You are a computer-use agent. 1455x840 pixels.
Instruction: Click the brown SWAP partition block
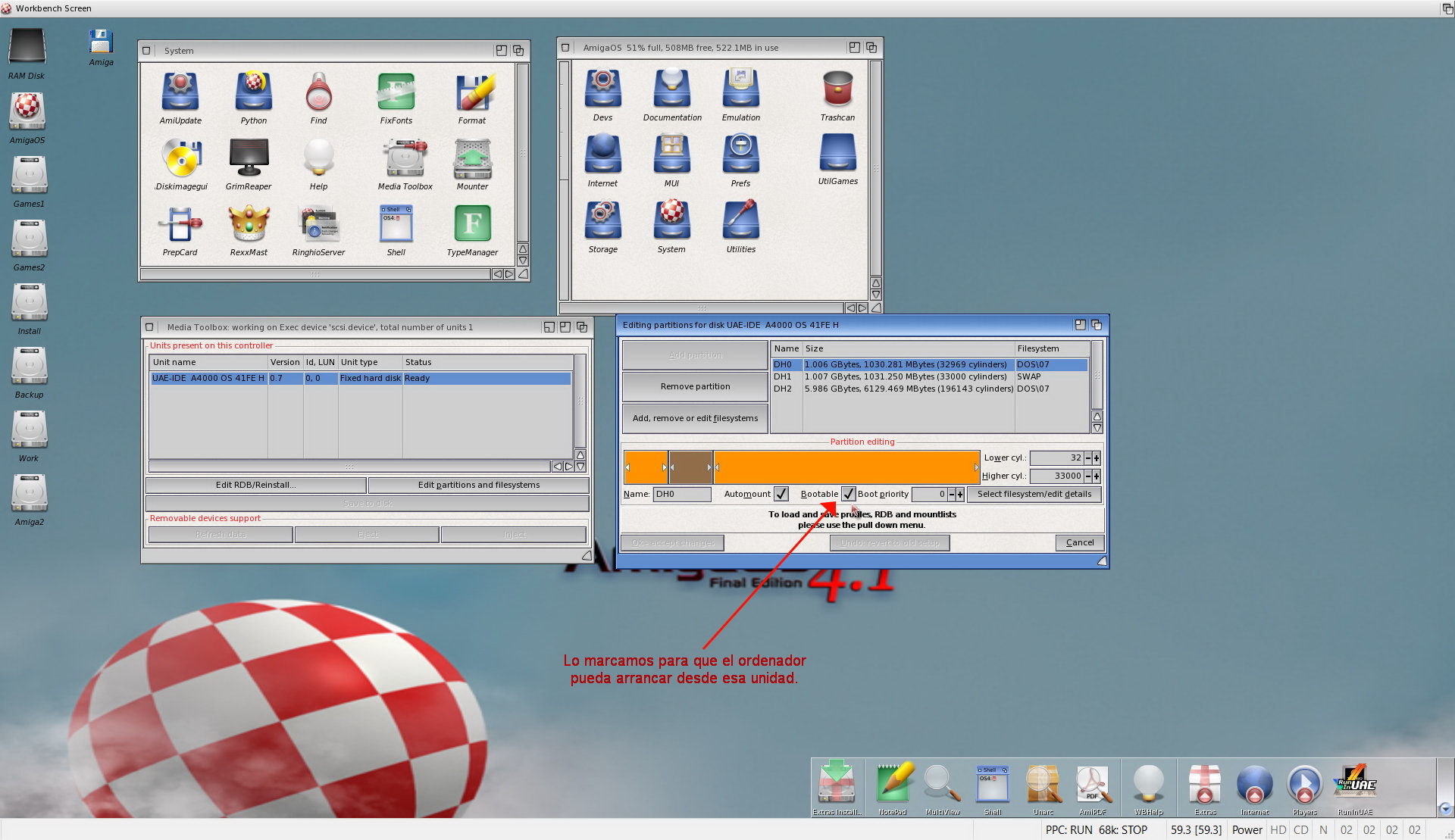(x=690, y=467)
